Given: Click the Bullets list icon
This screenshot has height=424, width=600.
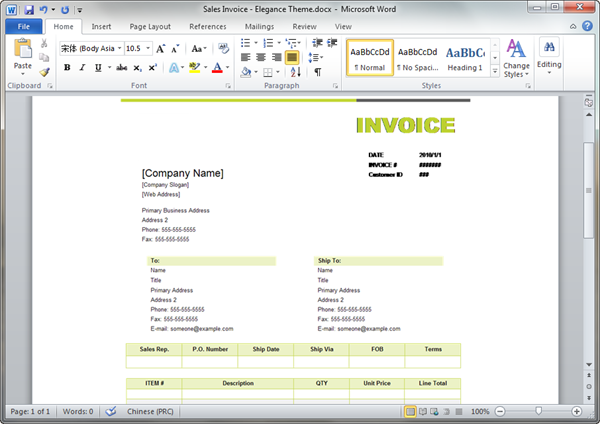Looking at the screenshot, I should point(246,44).
